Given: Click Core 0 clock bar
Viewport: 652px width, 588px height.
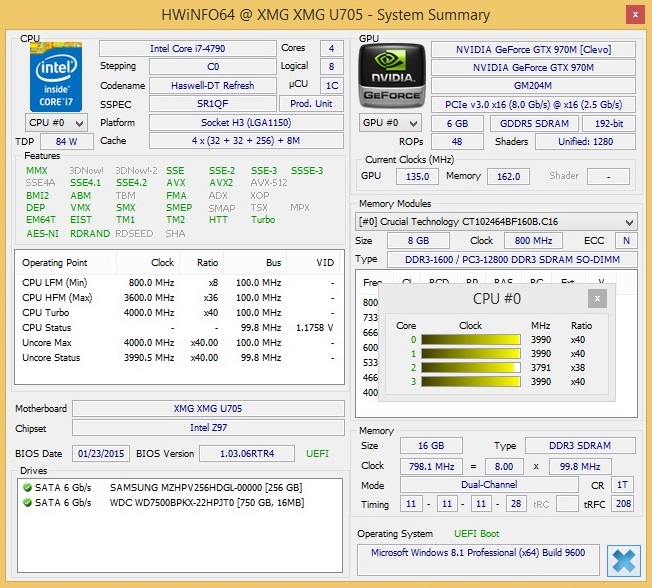Looking at the screenshot, I should tap(471, 340).
